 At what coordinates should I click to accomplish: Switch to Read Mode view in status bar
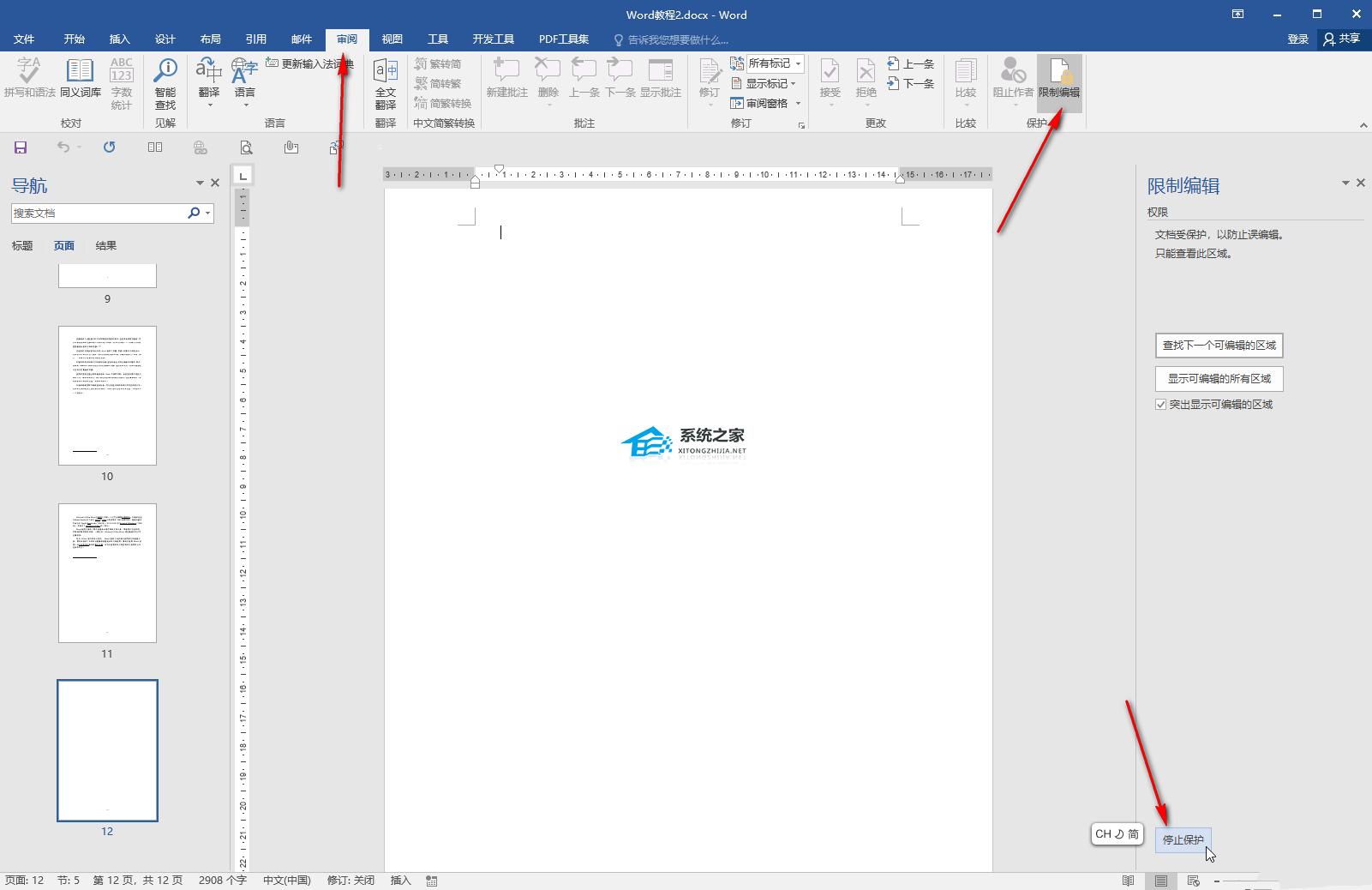point(1128,881)
